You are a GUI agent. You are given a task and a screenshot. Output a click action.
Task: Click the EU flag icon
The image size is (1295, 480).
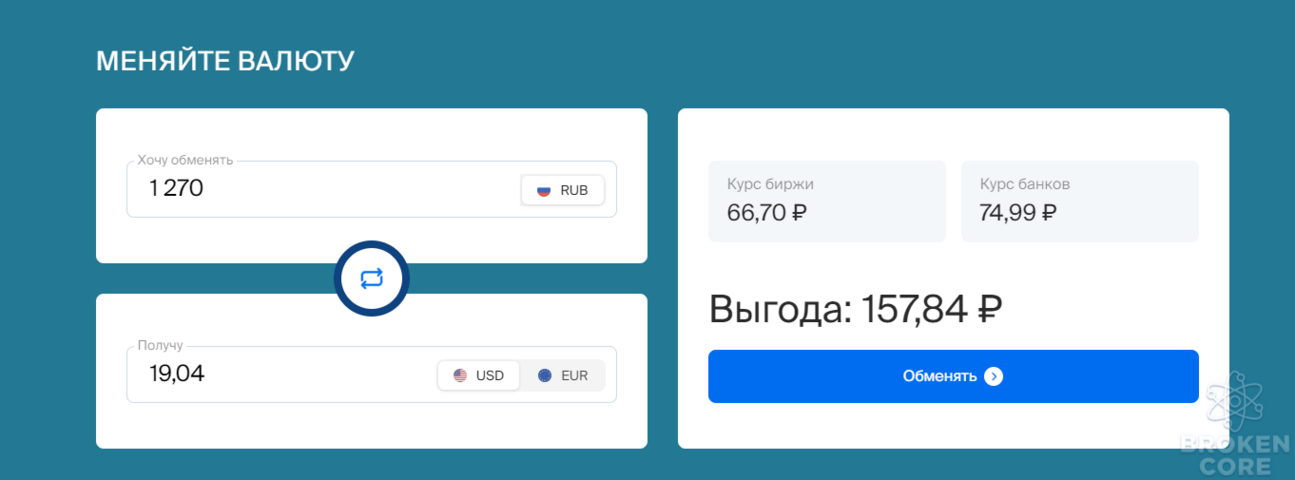(x=545, y=376)
